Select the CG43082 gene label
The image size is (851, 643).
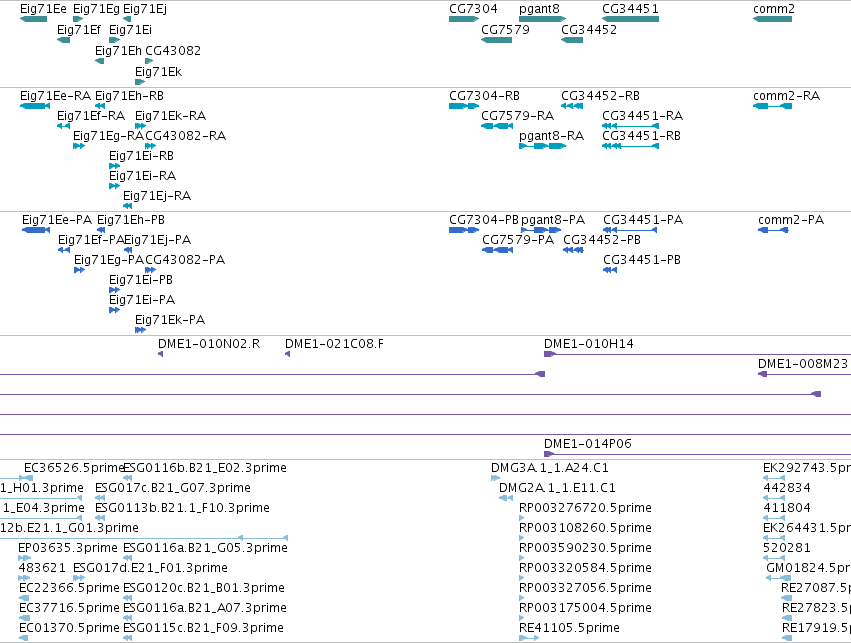click(x=173, y=51)
